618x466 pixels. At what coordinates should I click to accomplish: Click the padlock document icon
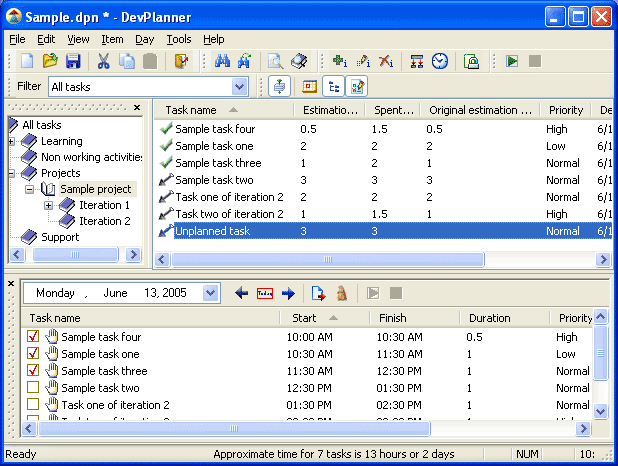(x=471, y=61)
